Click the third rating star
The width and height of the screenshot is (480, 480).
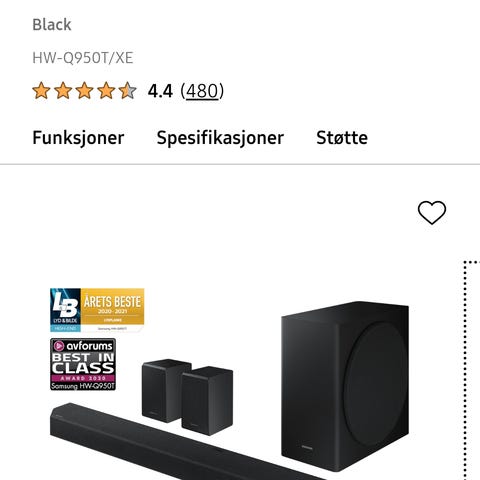tap(85, 91)
